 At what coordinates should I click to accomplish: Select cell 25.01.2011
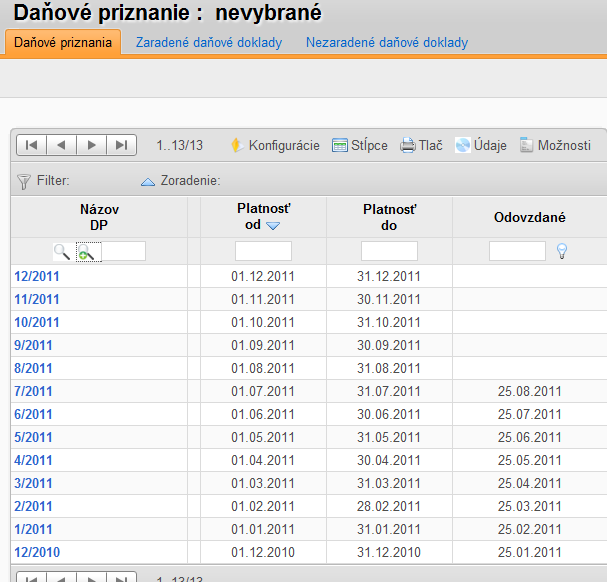[530, 552]
